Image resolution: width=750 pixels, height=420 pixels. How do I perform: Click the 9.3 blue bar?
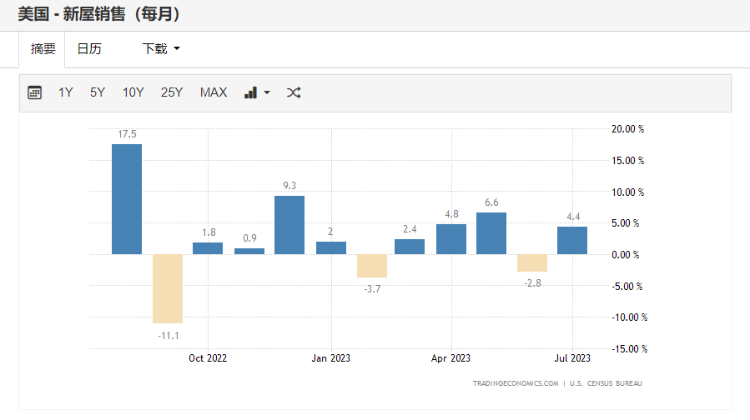click(x=289, y=225)
